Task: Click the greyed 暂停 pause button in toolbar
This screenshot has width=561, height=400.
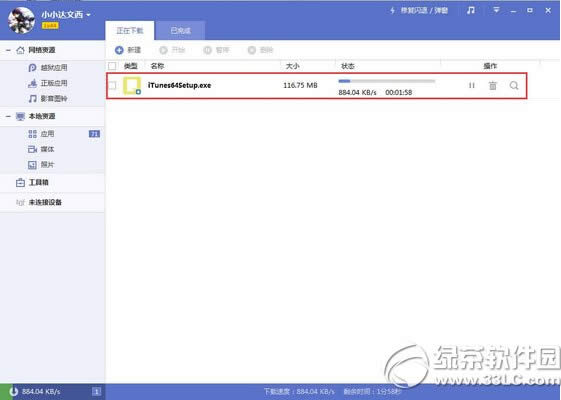Action: [216, 50]
